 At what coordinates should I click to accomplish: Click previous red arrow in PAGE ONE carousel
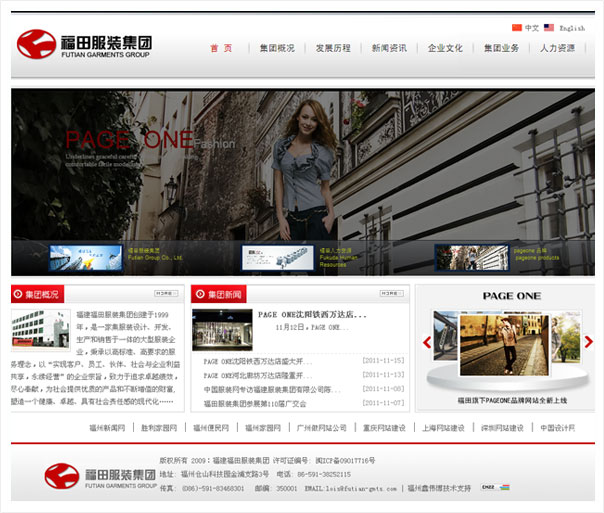tap(427, 342)
